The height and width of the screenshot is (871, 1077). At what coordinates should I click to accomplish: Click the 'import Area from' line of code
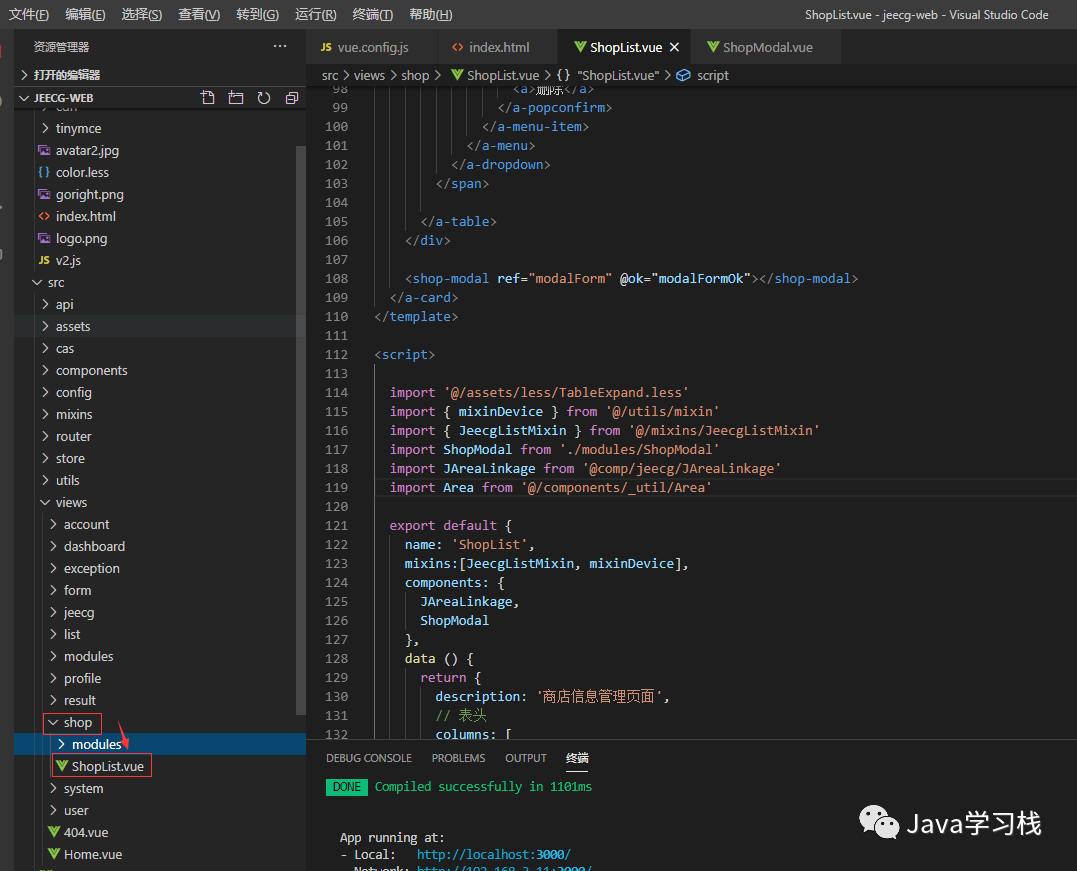[550, 487]
